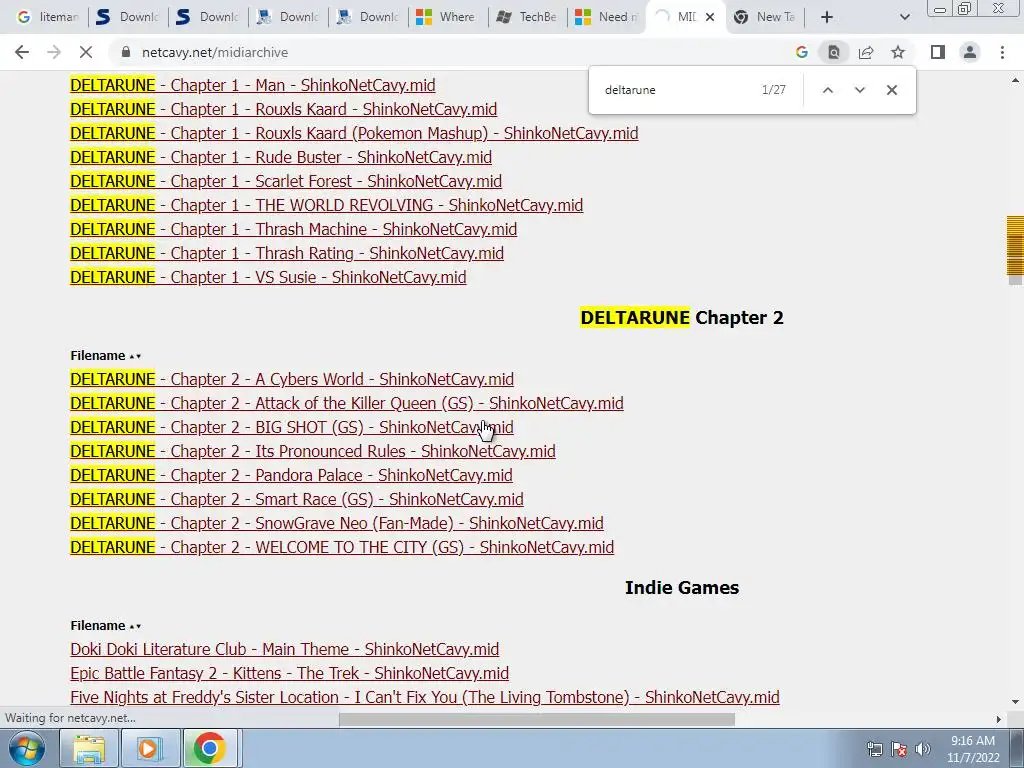Open Chrome three-dot menu
1024x768 pixels.
tap(1002, 52)
